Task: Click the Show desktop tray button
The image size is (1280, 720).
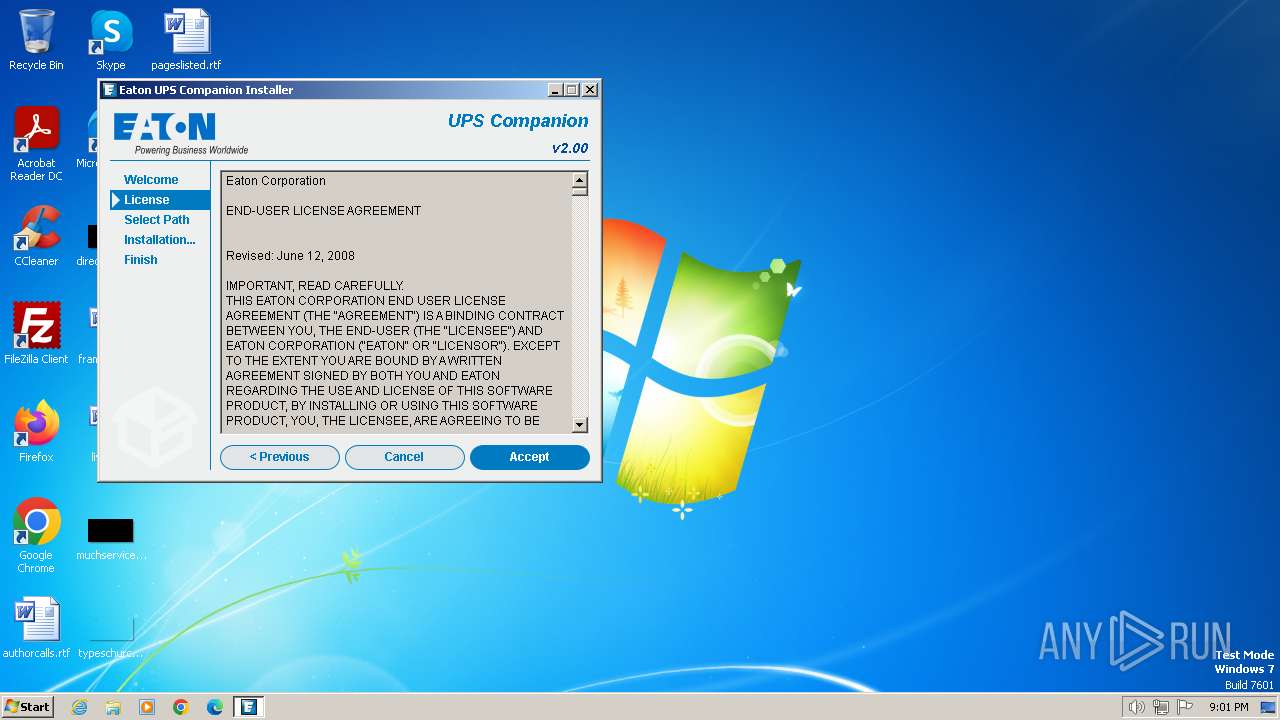Action: (1268, 707)
